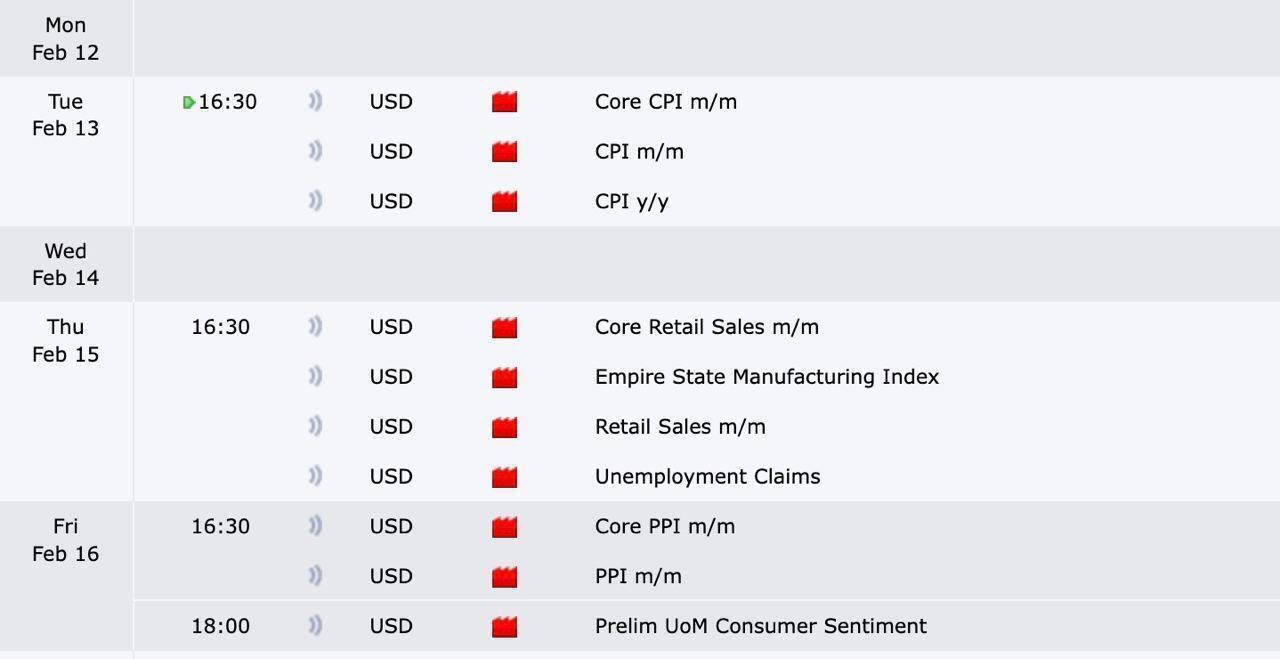Viewport: 1280px width, 659px height.
Task: Toggle the sound alert for PPI m/m
Action: [x=315, y=576]
